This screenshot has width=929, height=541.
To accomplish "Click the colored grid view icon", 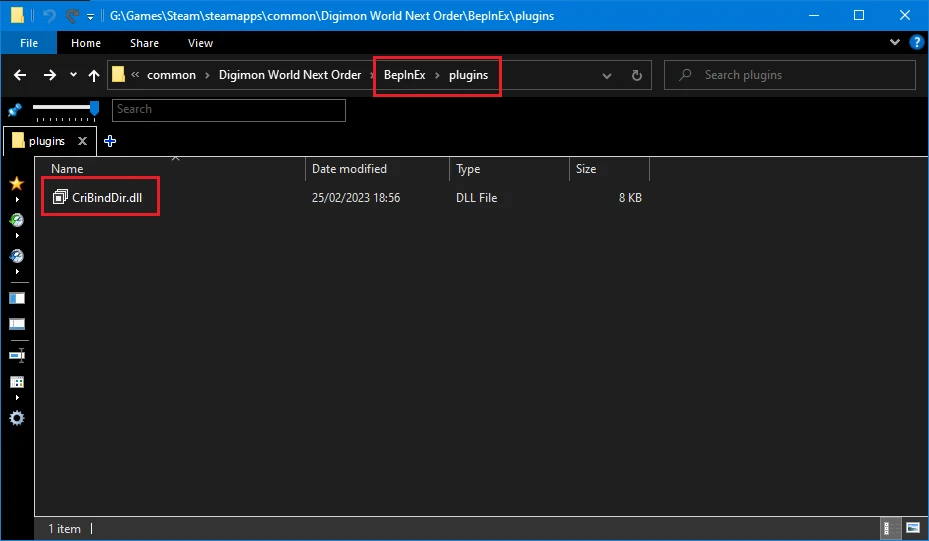I will 17,382.
